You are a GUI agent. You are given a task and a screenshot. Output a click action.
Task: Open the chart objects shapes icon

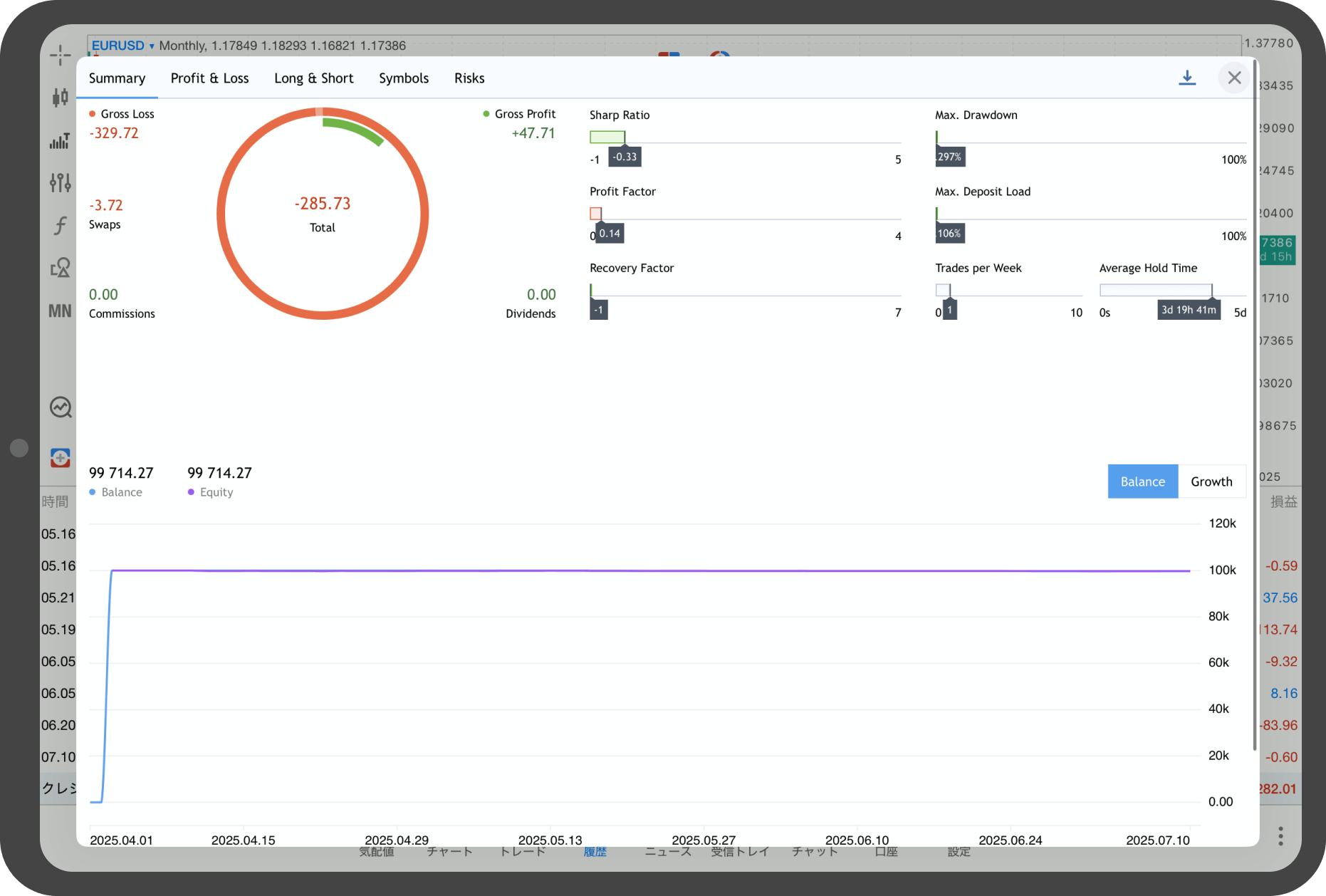pos(61,268)
